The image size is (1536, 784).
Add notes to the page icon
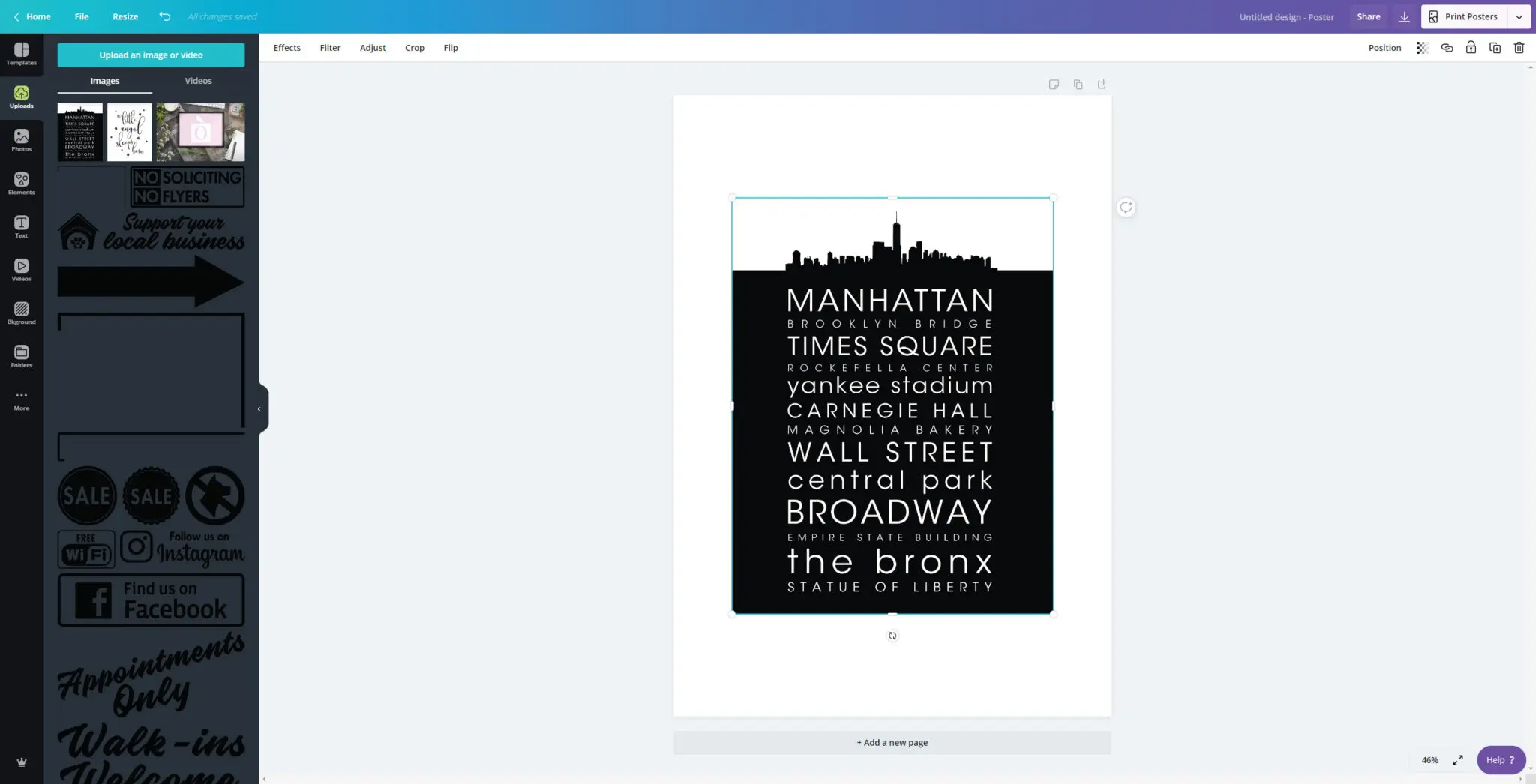(x=1054, y=85)
